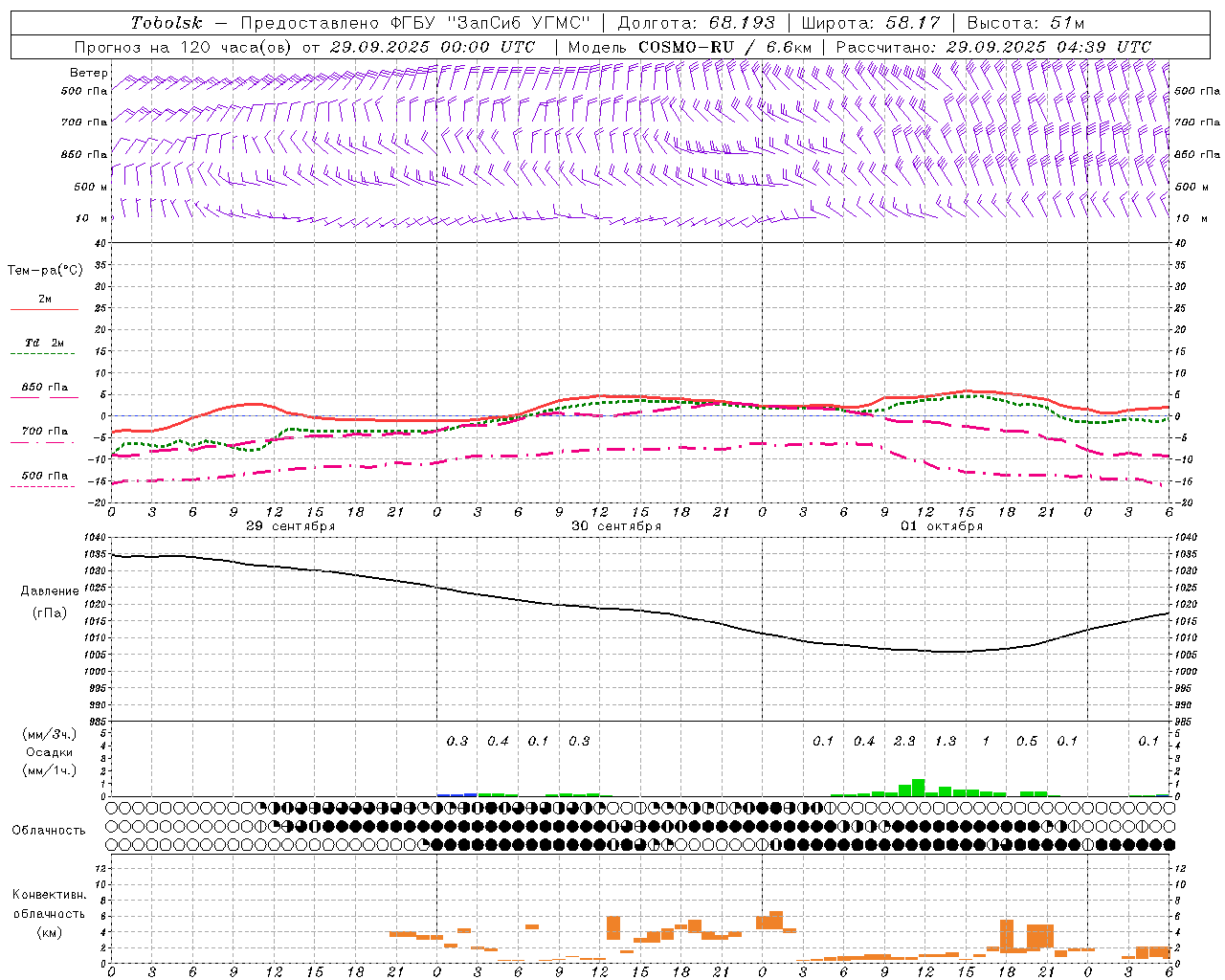
Task: Click the longitude value 'Долгота: 68.193'
Action: point(696,23)
